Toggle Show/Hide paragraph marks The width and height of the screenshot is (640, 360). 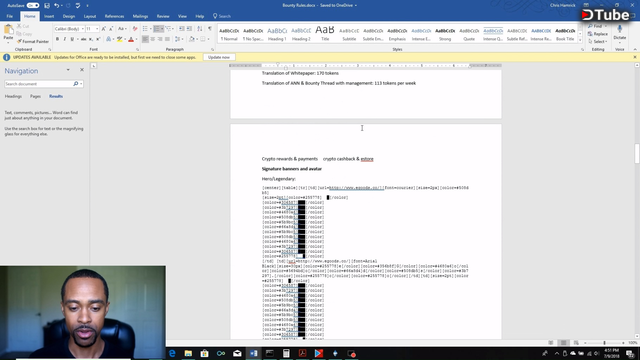210,29
